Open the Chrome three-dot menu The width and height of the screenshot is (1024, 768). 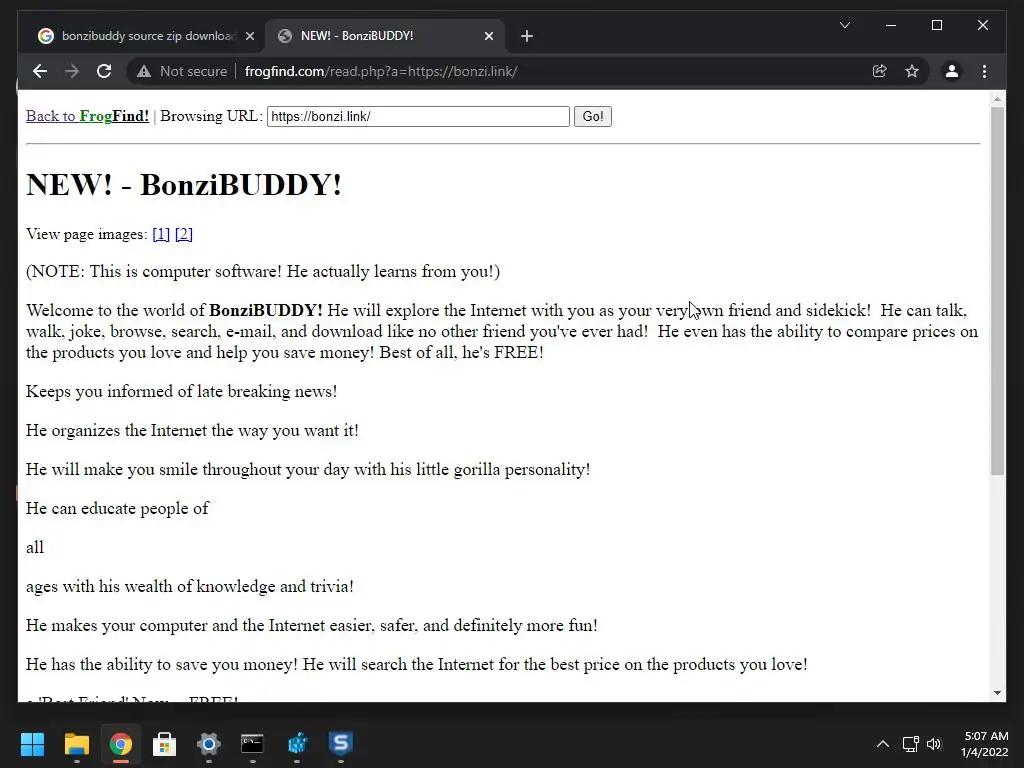click(x=985, y=71)
